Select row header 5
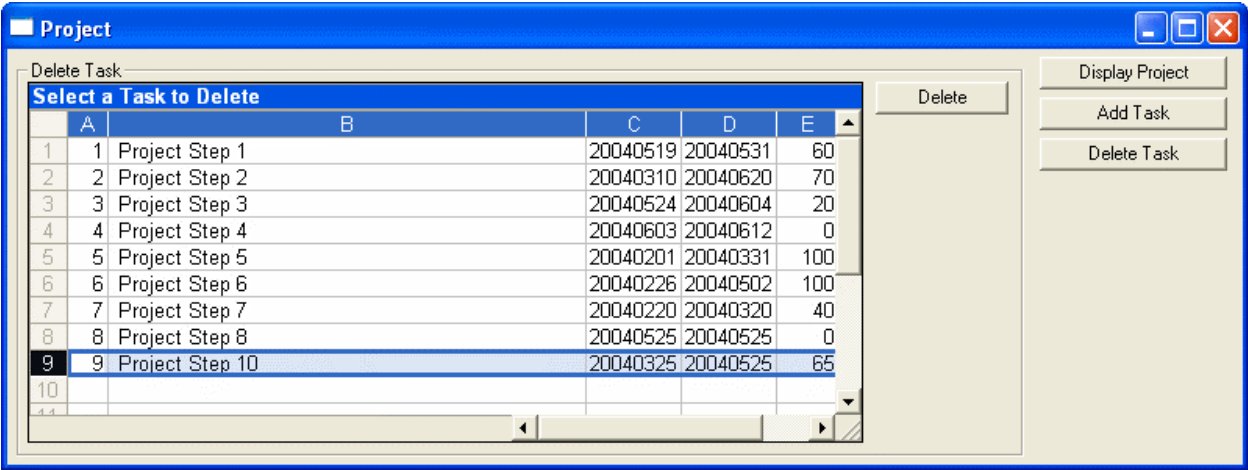 point(48,257)
